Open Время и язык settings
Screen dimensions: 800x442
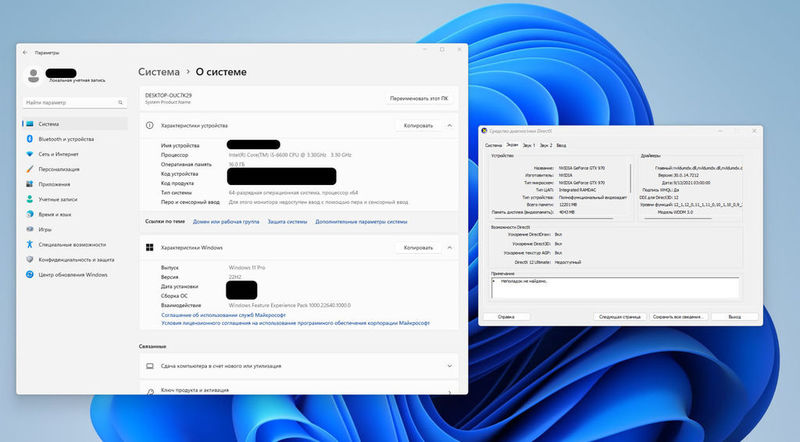point(56,214)
